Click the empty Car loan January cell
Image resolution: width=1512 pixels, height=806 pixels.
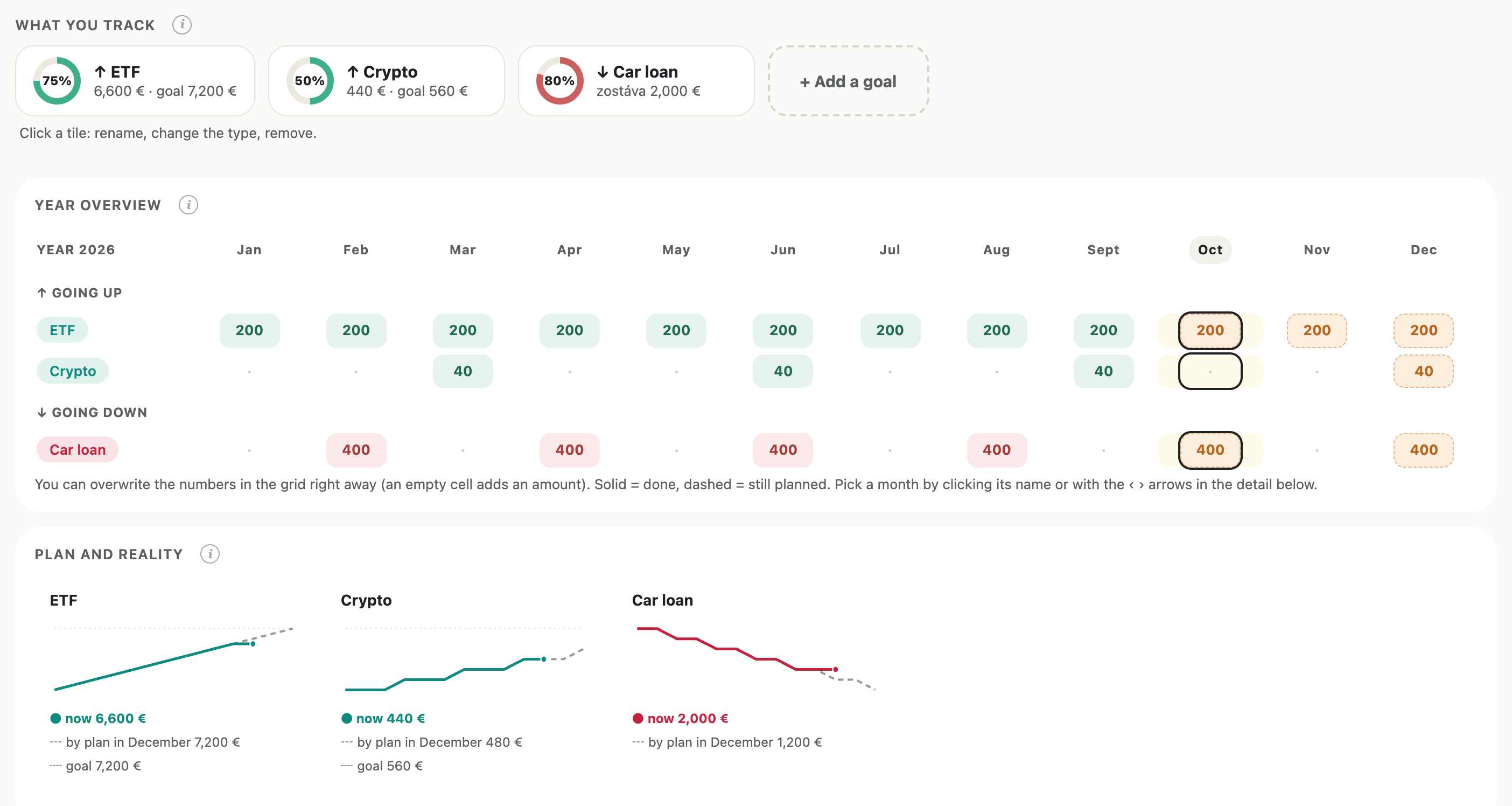tap(249, 450)
